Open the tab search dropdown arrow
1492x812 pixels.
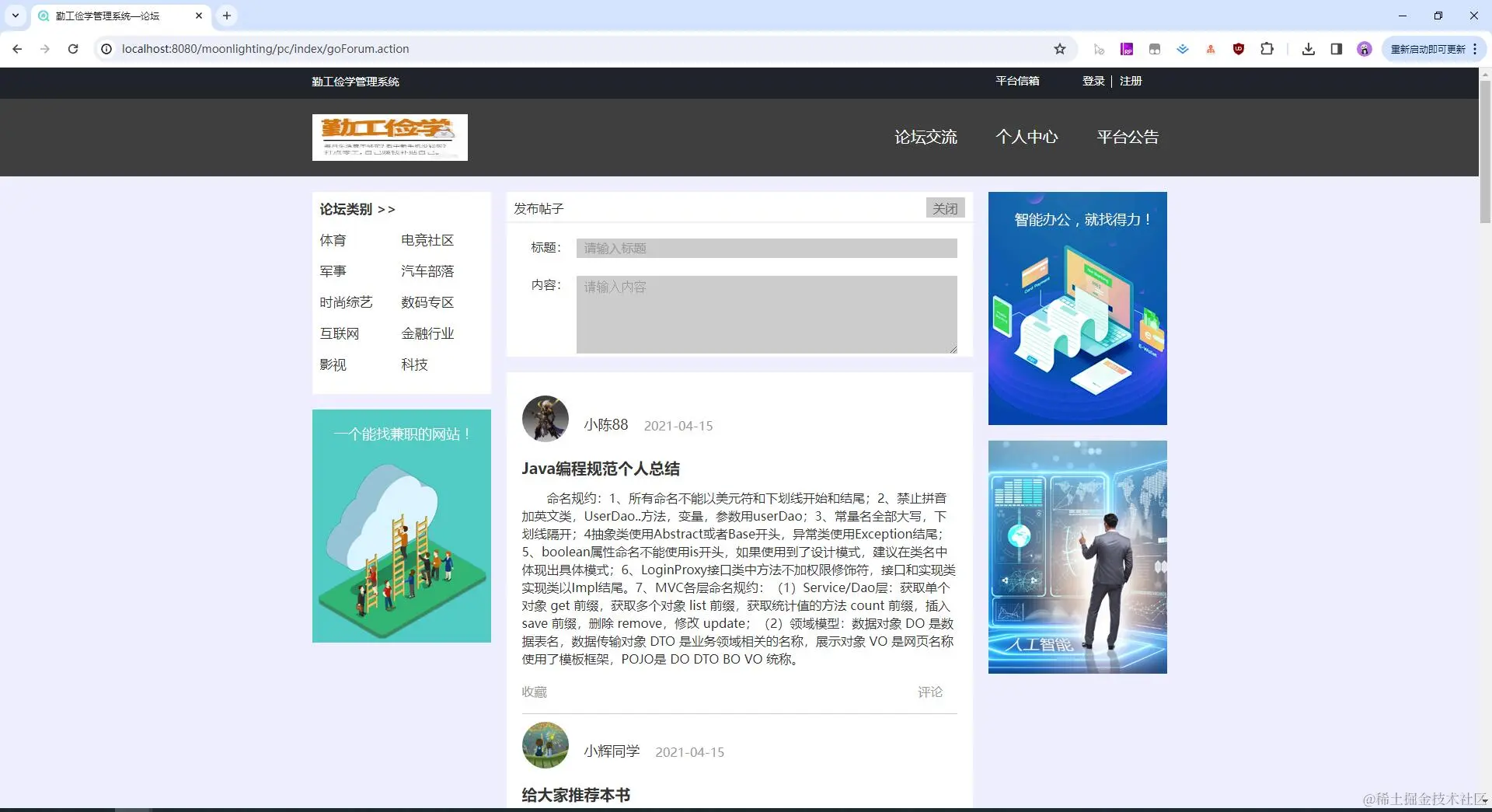pyautogui.click(x=16, y=16)
